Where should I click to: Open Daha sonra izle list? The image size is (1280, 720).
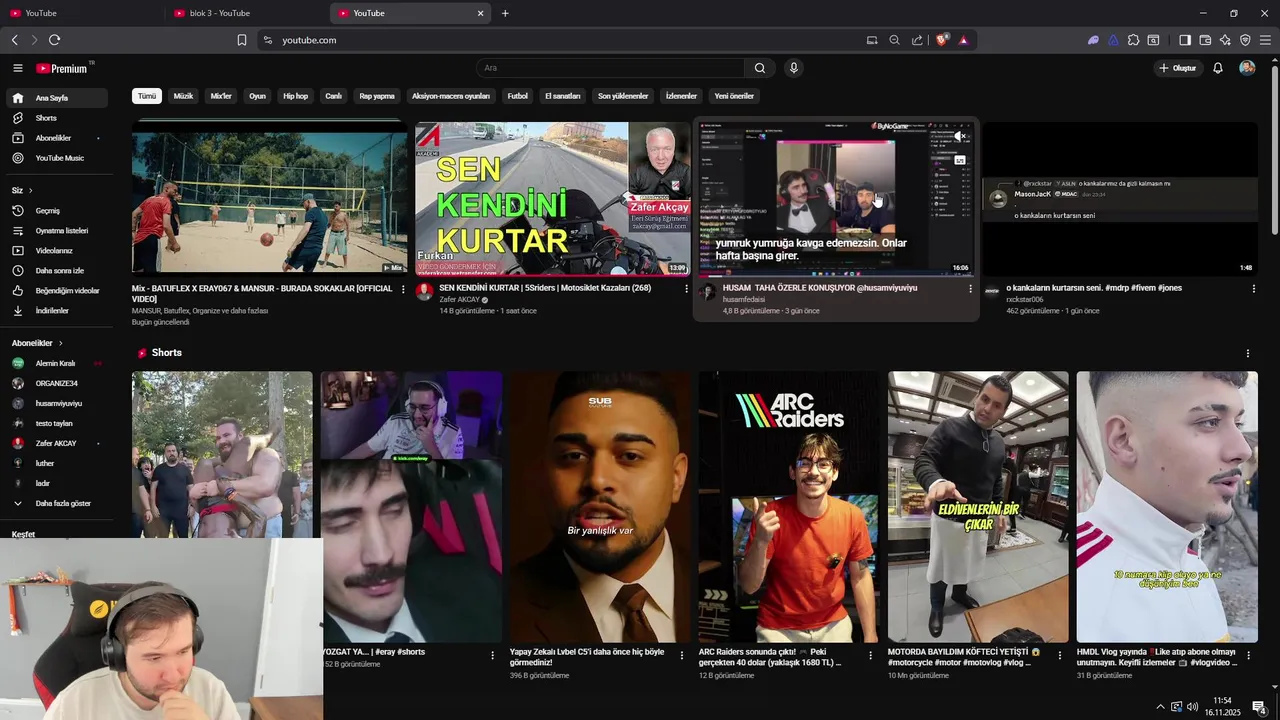[x=56, y=271]
